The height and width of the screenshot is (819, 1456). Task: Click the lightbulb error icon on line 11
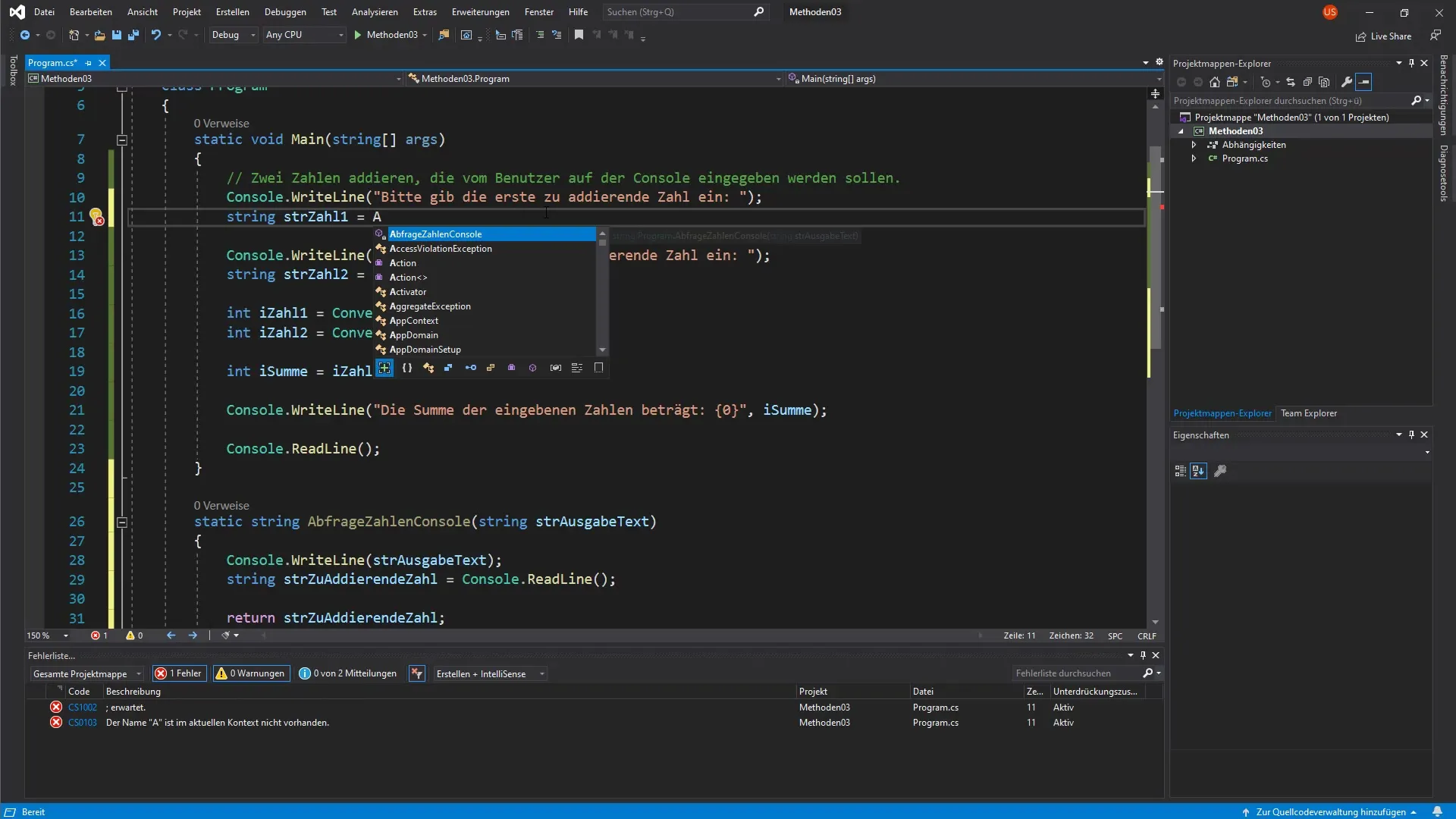(x=96, y=217)
